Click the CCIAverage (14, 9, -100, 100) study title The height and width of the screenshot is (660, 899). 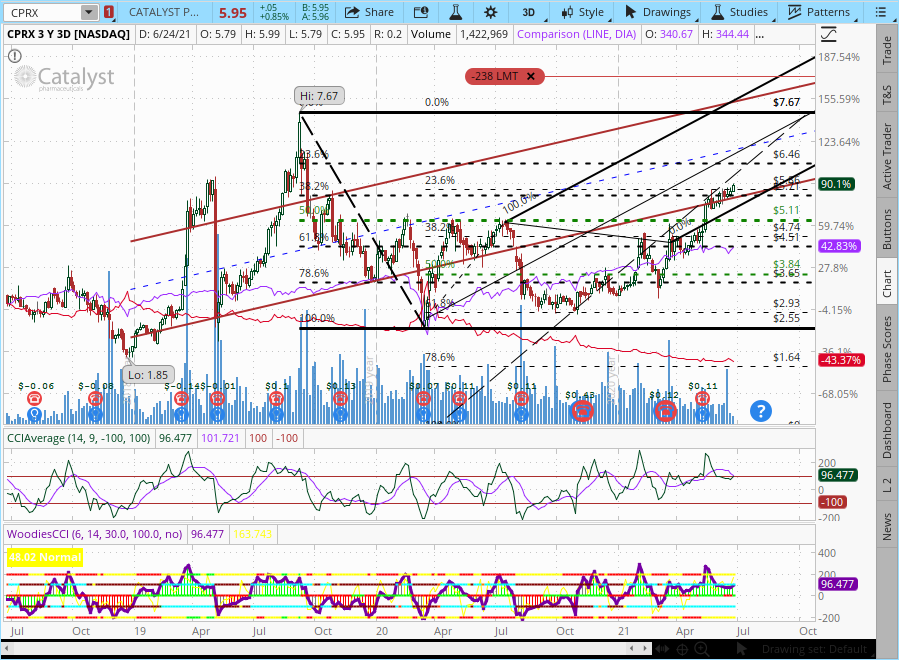click(79, 438)
